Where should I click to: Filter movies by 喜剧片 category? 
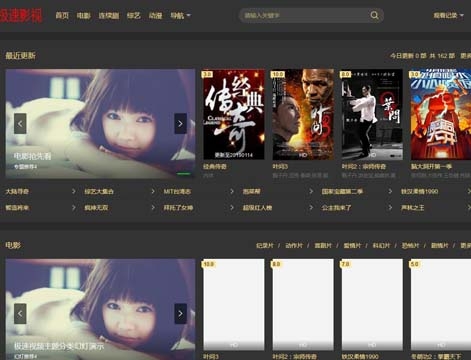(323, 245)
